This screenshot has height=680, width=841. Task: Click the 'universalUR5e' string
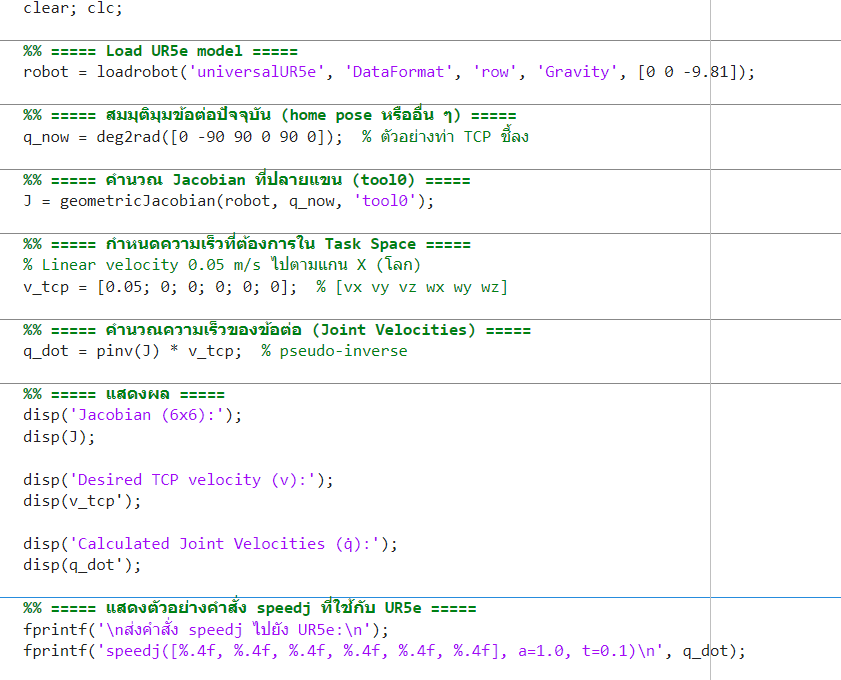point(256,72)
